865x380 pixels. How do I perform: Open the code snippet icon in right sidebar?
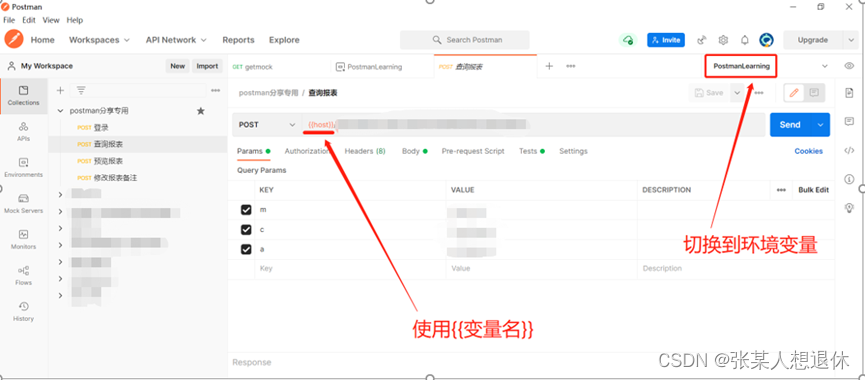(x=849, y=150)
